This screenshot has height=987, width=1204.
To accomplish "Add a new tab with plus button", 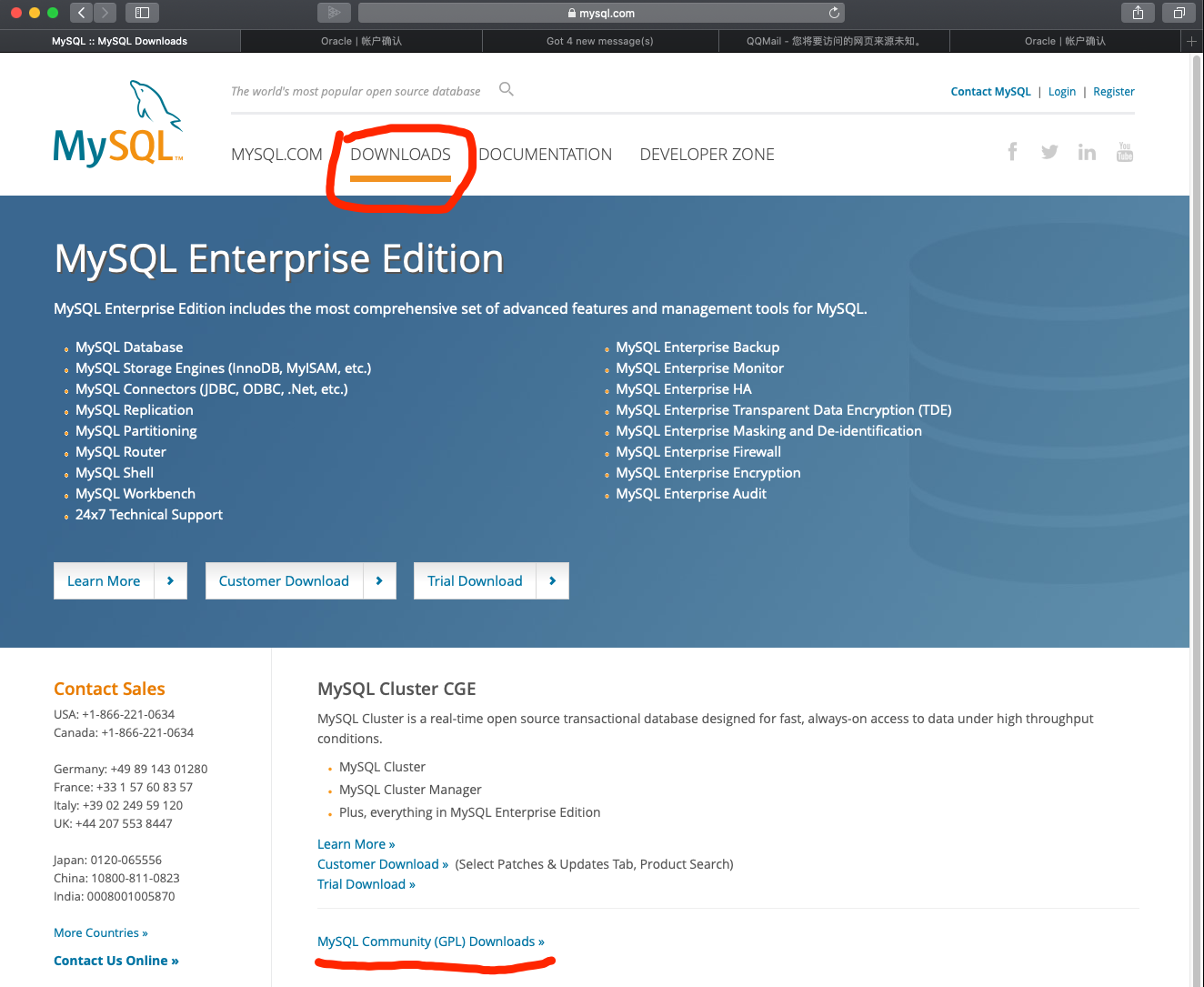I will 1191,41.
